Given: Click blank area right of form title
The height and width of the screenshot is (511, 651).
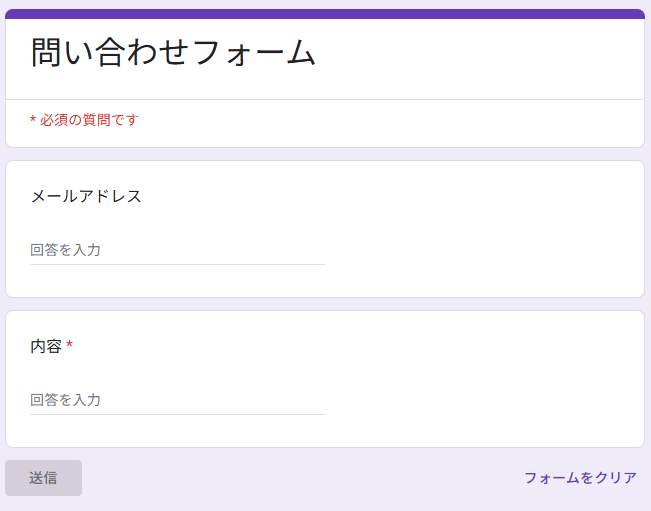Looking at the screenshot, I should point(480,55).
